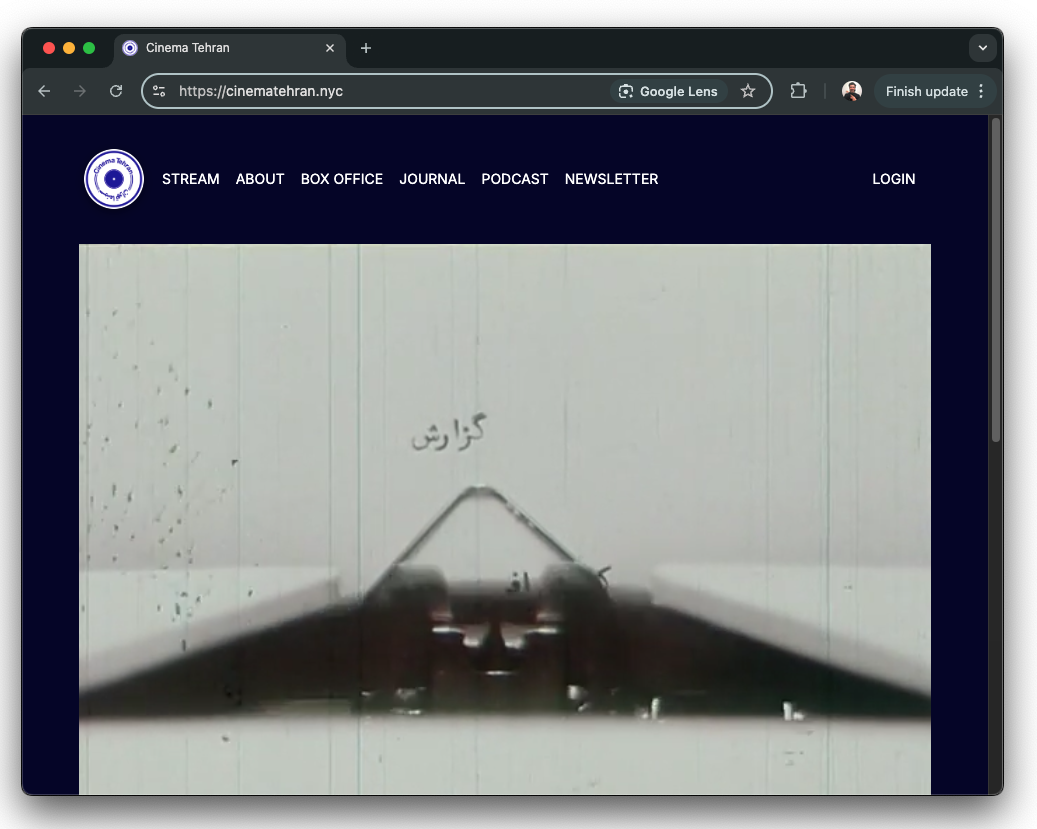
Task: Click the Cinema Tehran circular logo
Action: click(x=114, y=179)
